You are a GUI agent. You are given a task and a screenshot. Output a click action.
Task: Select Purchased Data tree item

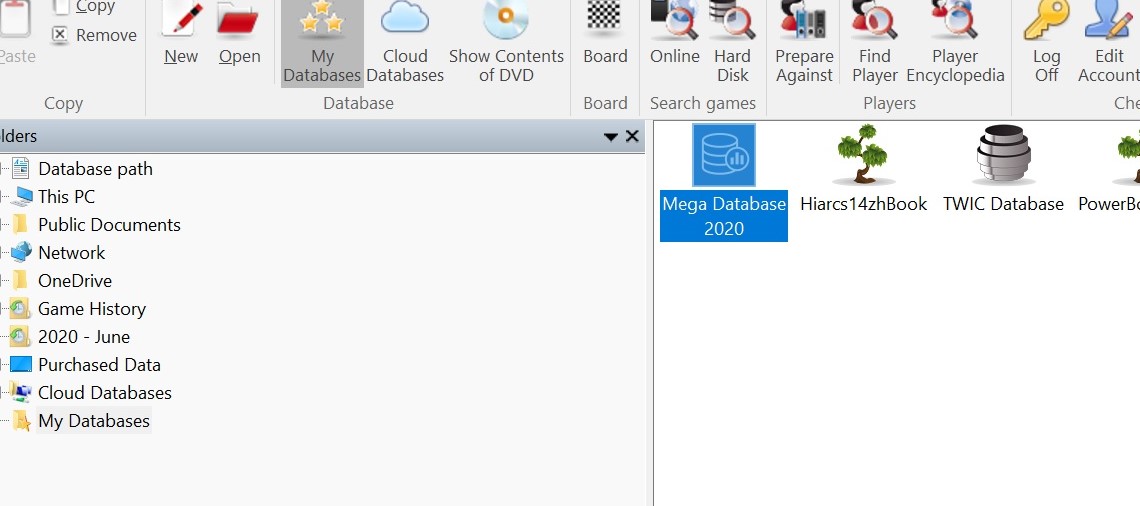point(99,365)
